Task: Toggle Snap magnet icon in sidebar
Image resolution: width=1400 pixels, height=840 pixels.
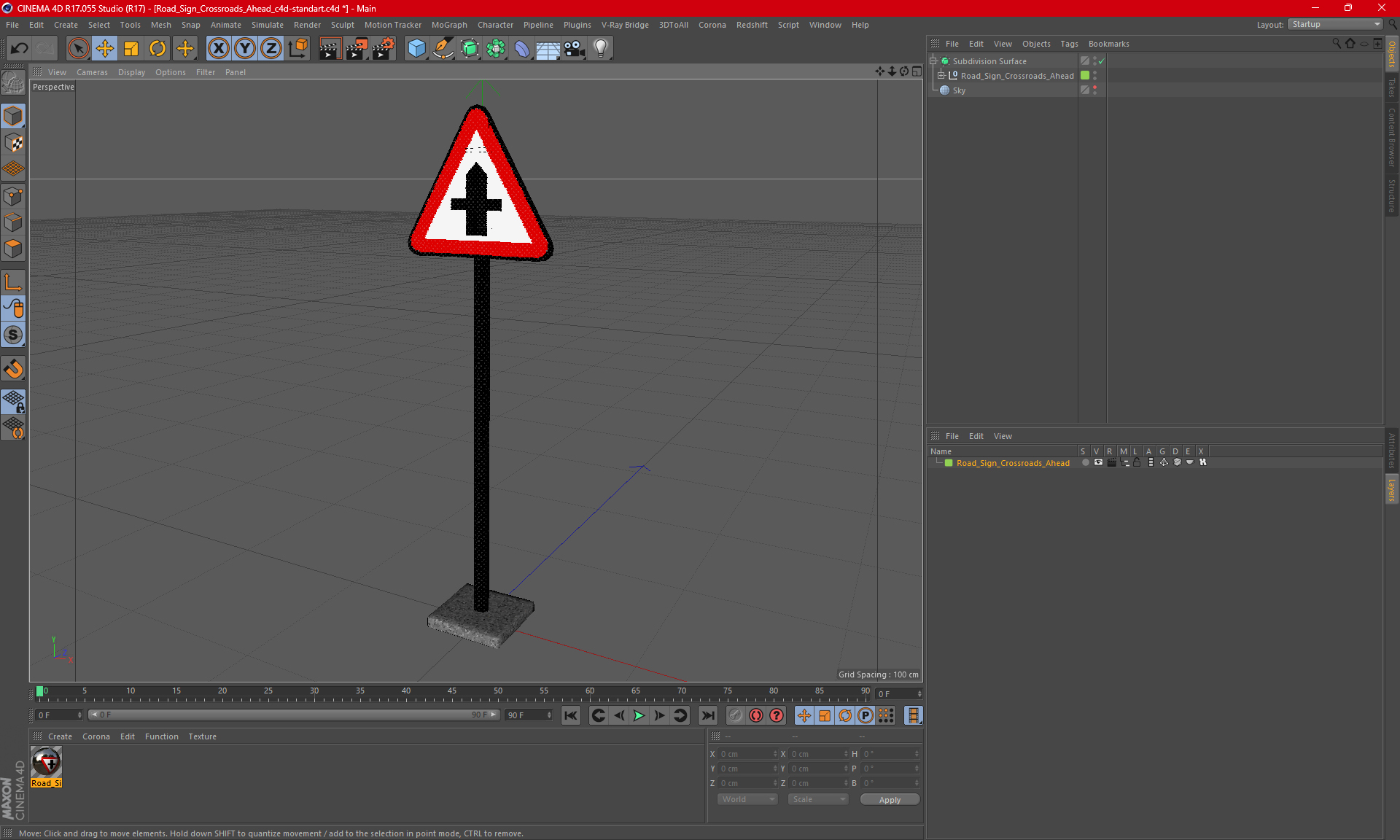Action: [x=13, y=369]
